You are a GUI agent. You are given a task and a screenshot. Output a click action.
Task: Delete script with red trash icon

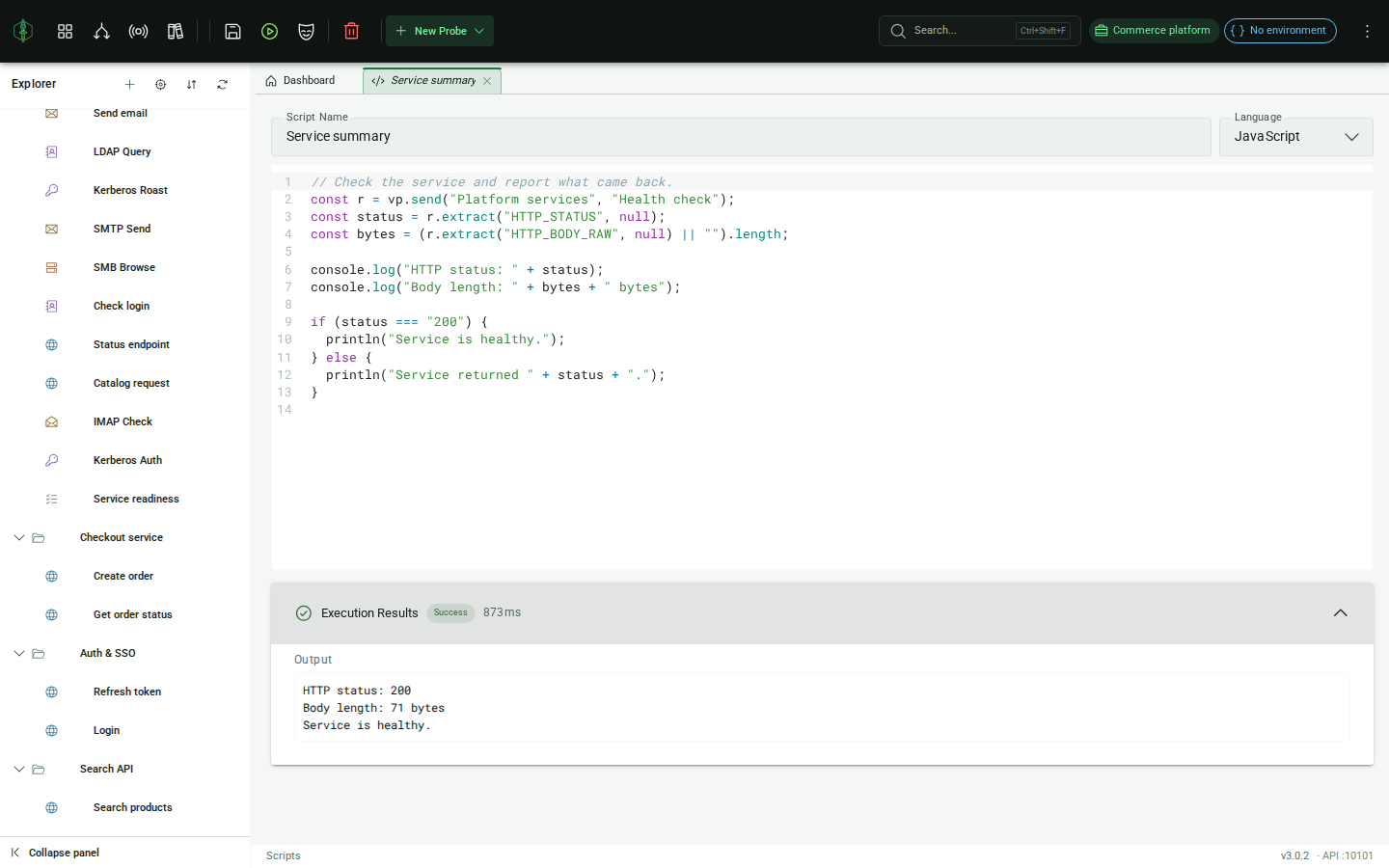351,31
